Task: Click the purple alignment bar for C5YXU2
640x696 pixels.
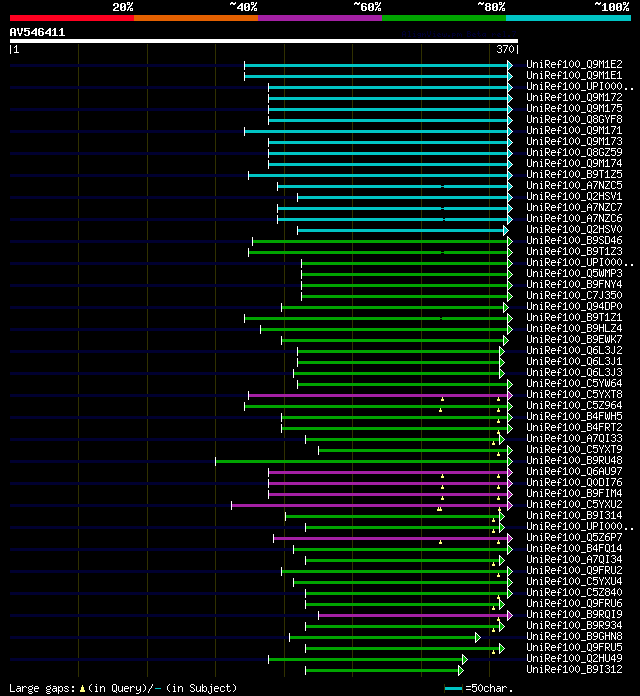Action: pyautogui.click(x=370, y=506)
